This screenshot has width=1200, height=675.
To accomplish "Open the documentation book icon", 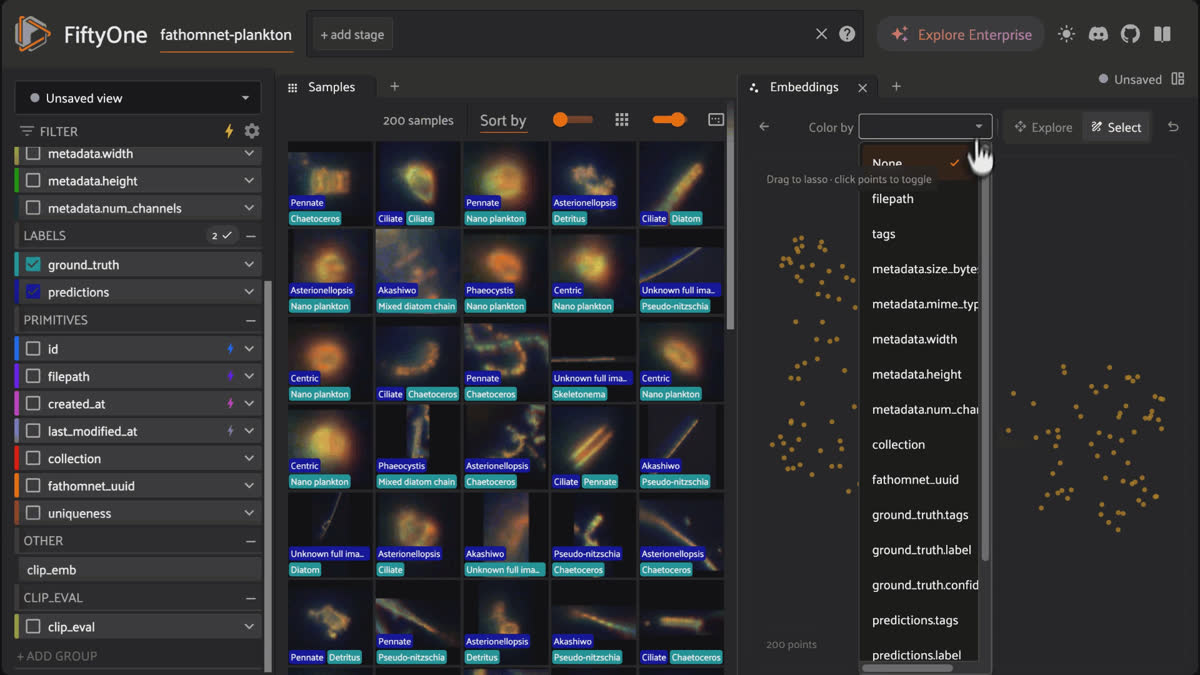I will click(x=1162, y=34).
